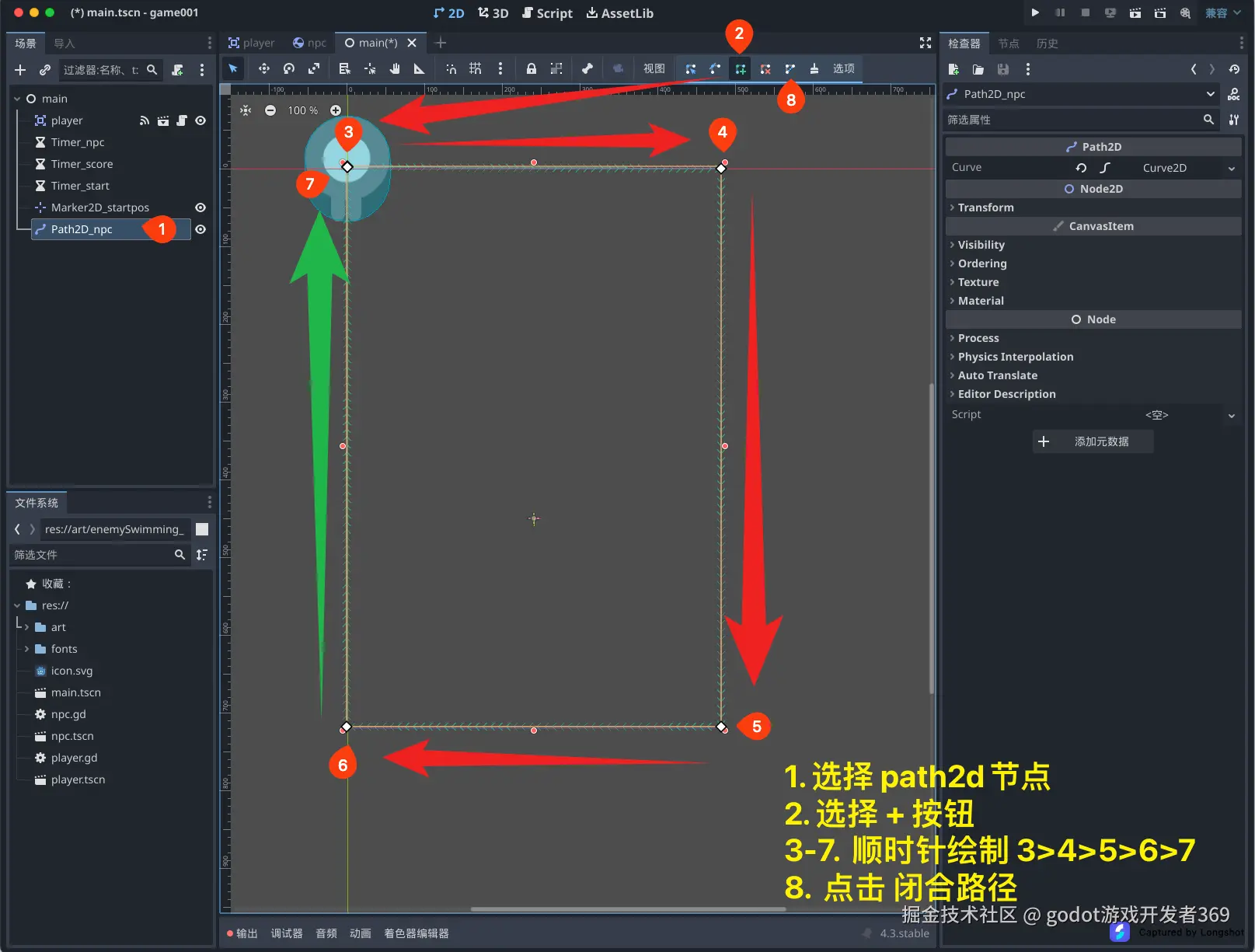The width and height of the screenshot is (1255, 952).
Task: Activate the add-point curve tool
Action: (741, 68)
